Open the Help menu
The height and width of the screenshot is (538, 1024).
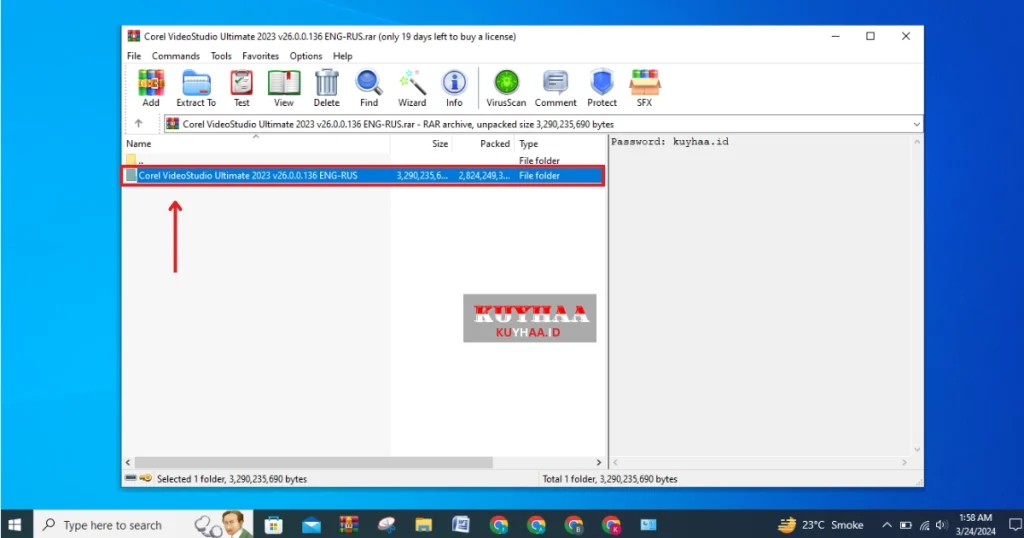click(x=342, y=56)
